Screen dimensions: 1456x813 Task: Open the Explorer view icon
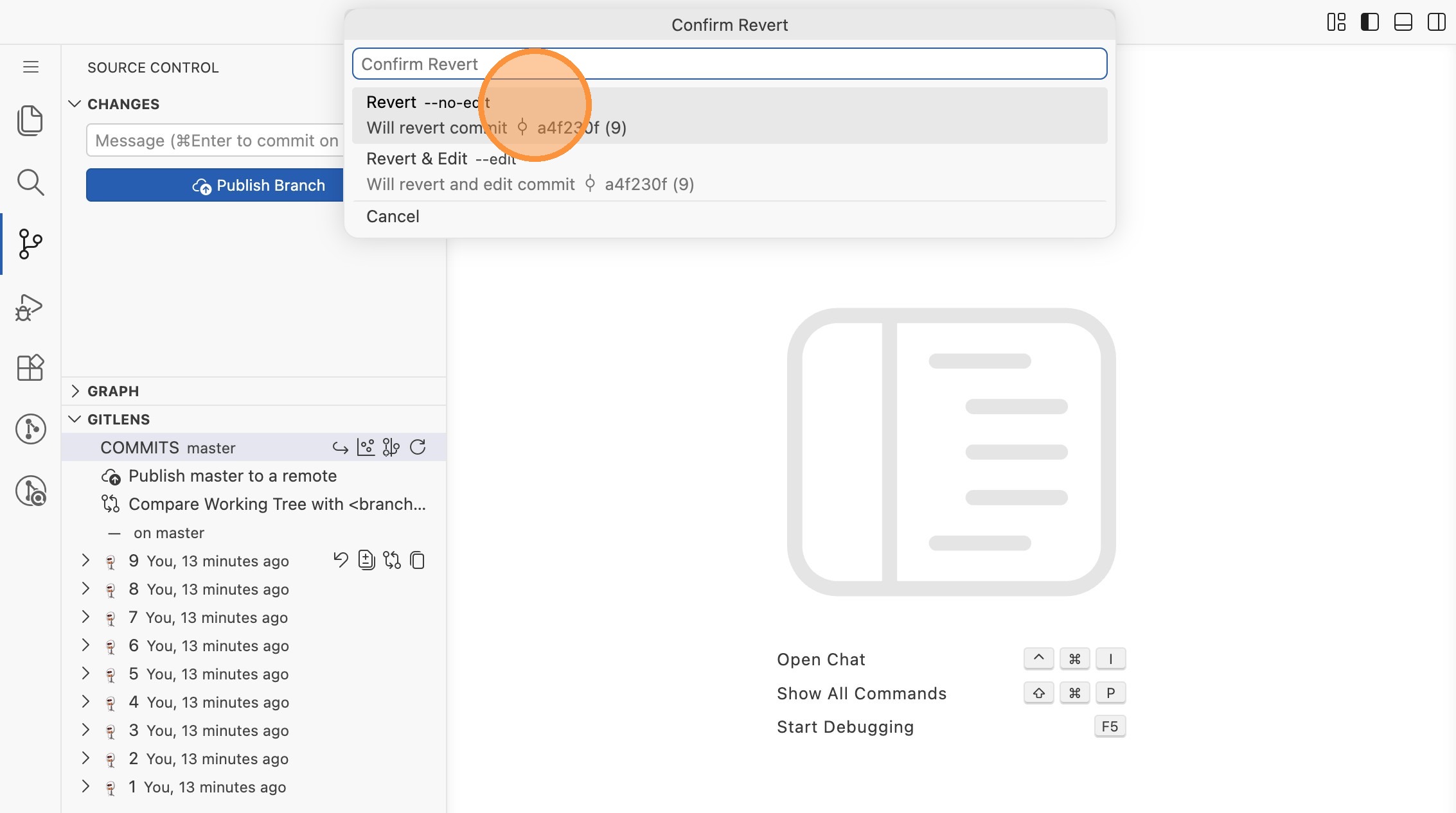(30, 120)
